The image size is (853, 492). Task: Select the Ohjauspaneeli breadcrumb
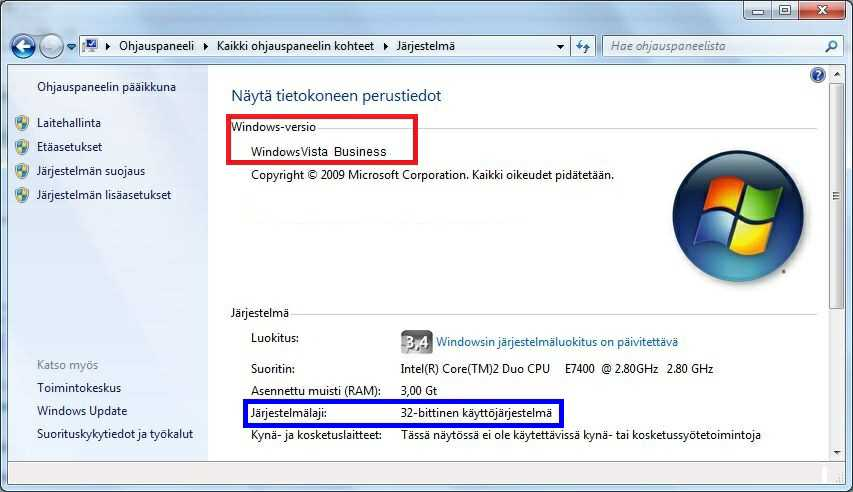click(157, 46)
